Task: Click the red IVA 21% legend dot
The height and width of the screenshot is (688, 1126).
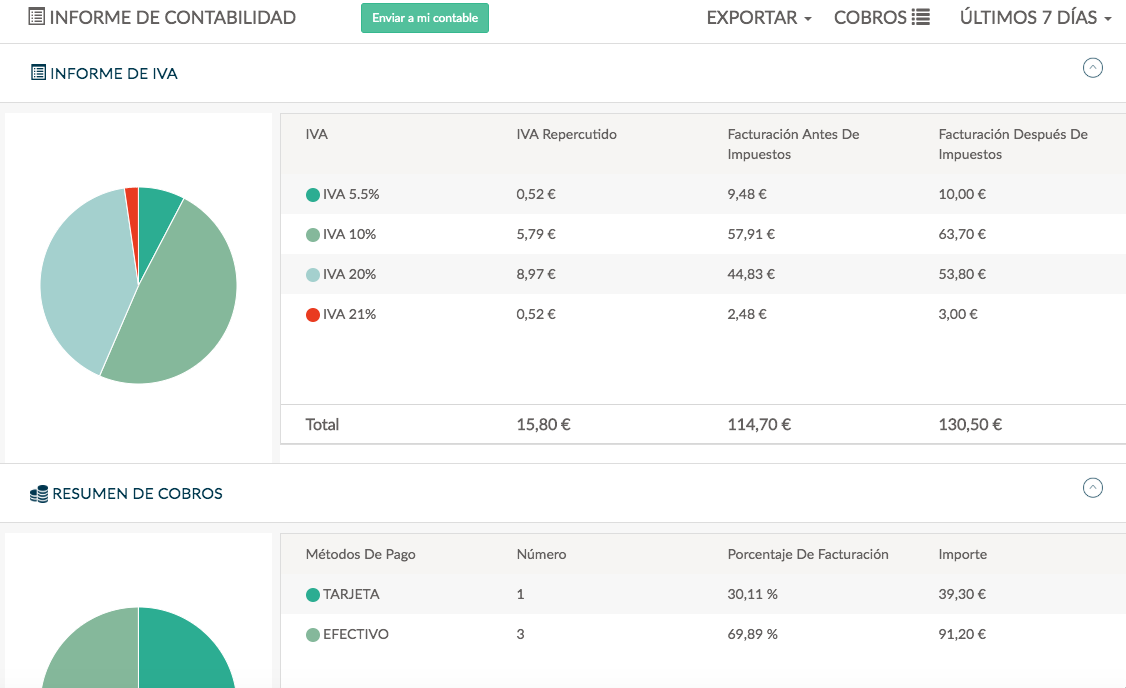Action: (313, 315)
